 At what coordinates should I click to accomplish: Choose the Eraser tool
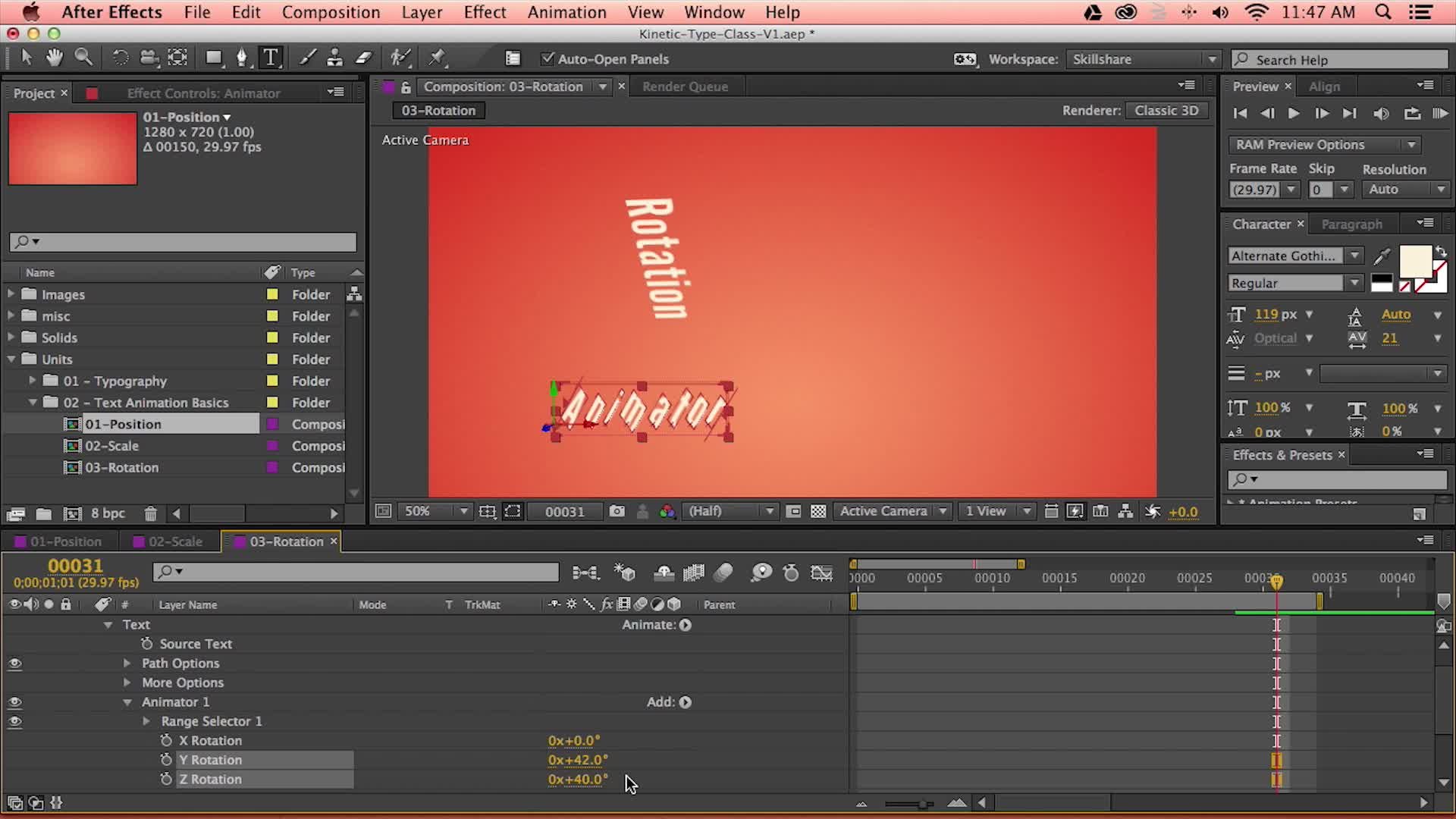click(x=365, y=58)
